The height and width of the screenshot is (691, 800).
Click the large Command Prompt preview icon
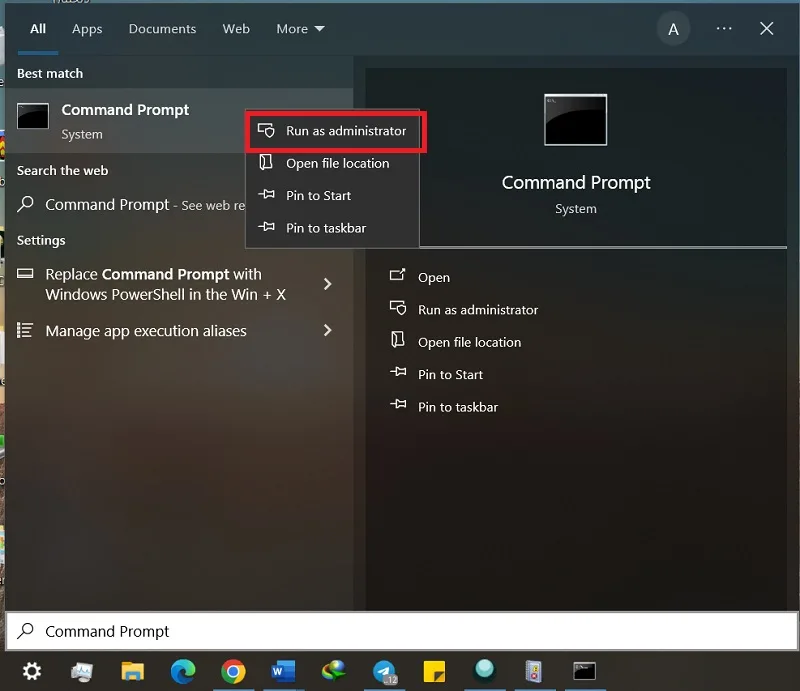pos(576,120)
